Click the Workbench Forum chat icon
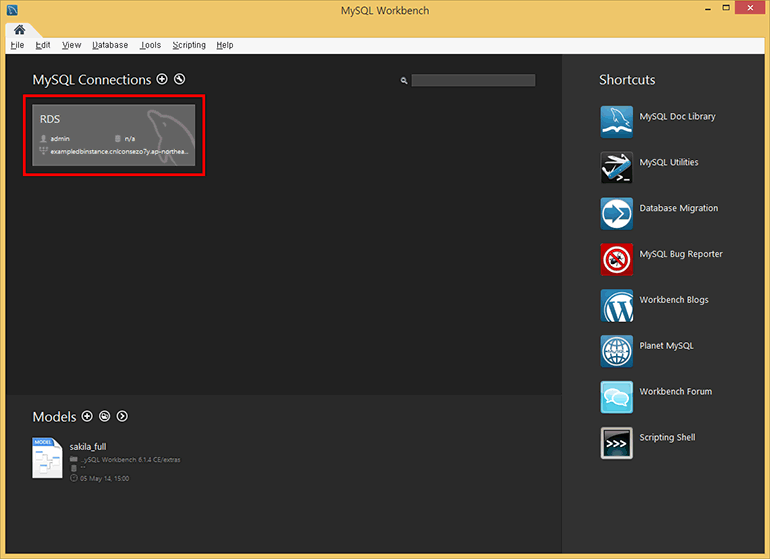Screen dimensions: 770x559 tap(616, 397)
